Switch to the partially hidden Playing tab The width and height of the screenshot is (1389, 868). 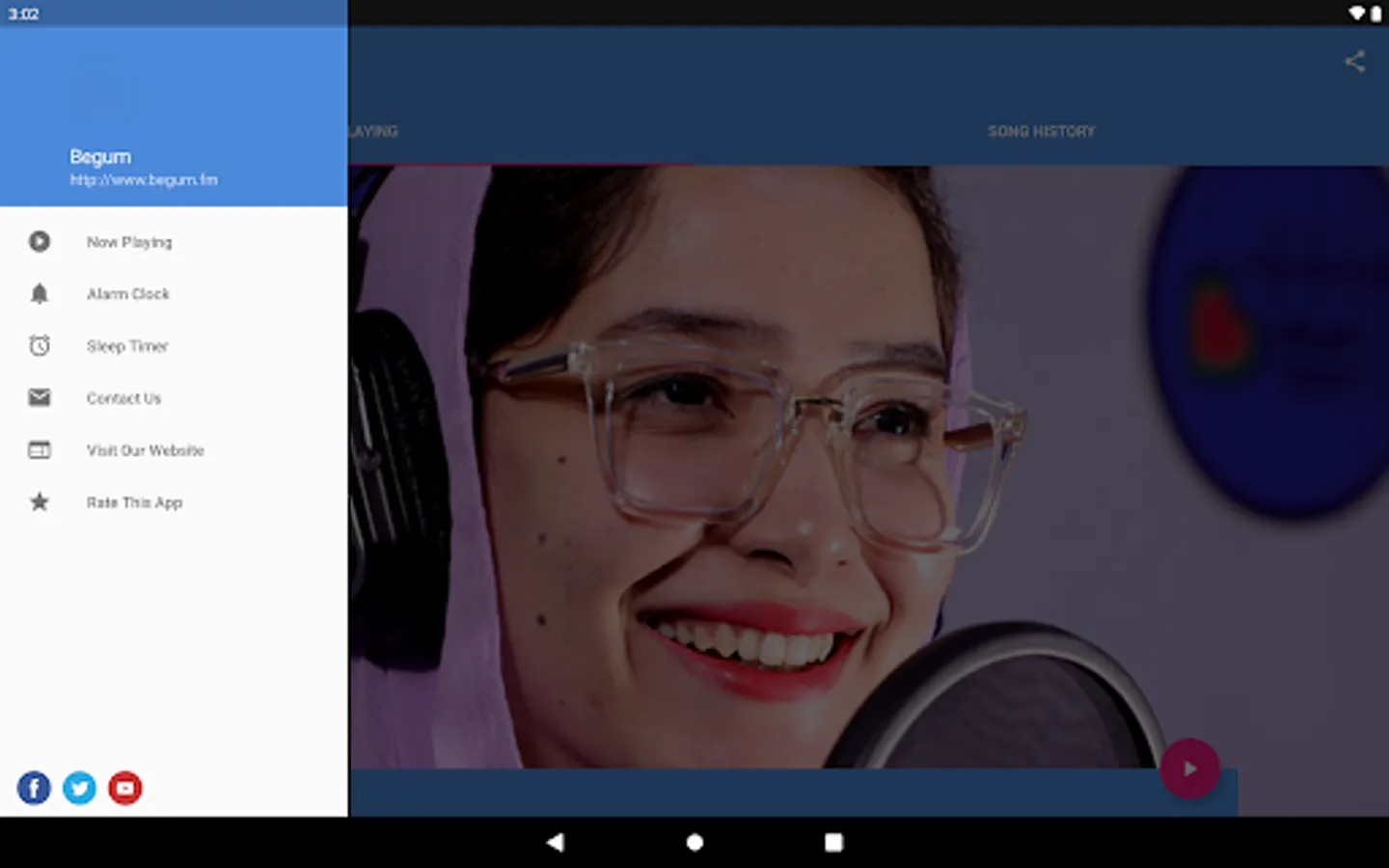click(x=372, y=131)
